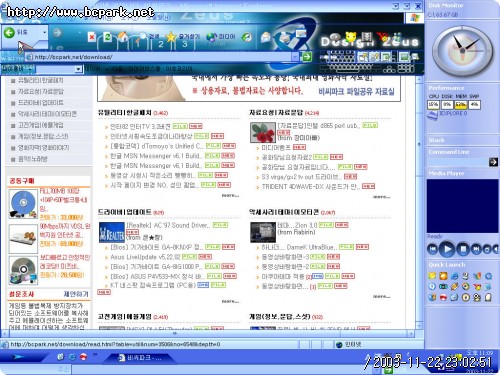
Task: Refresh the page with the green arrows icon
Action: pyautogui.click(x=107, y=37)
